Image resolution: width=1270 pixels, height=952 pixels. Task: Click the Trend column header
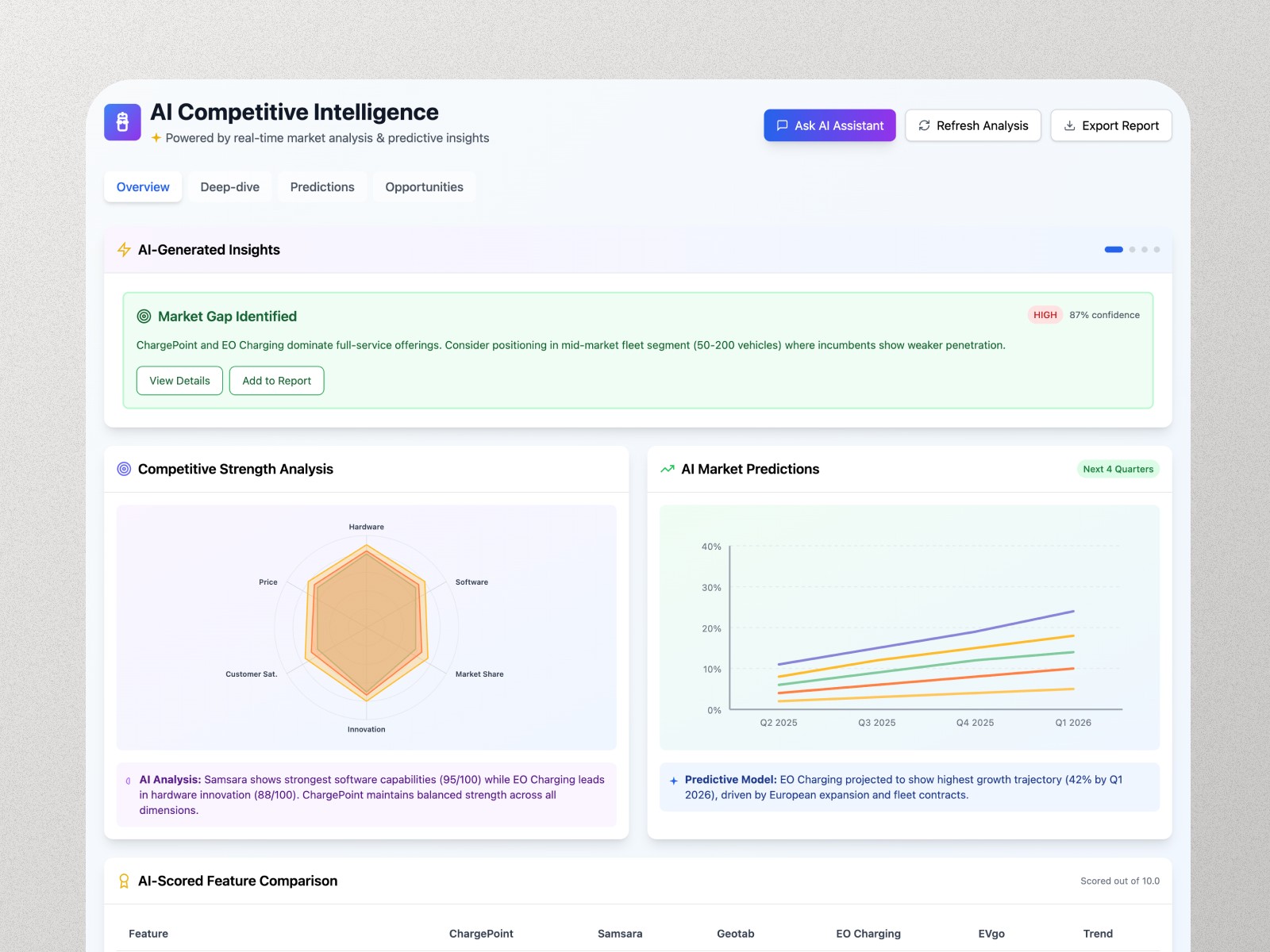coord(1098,934)
